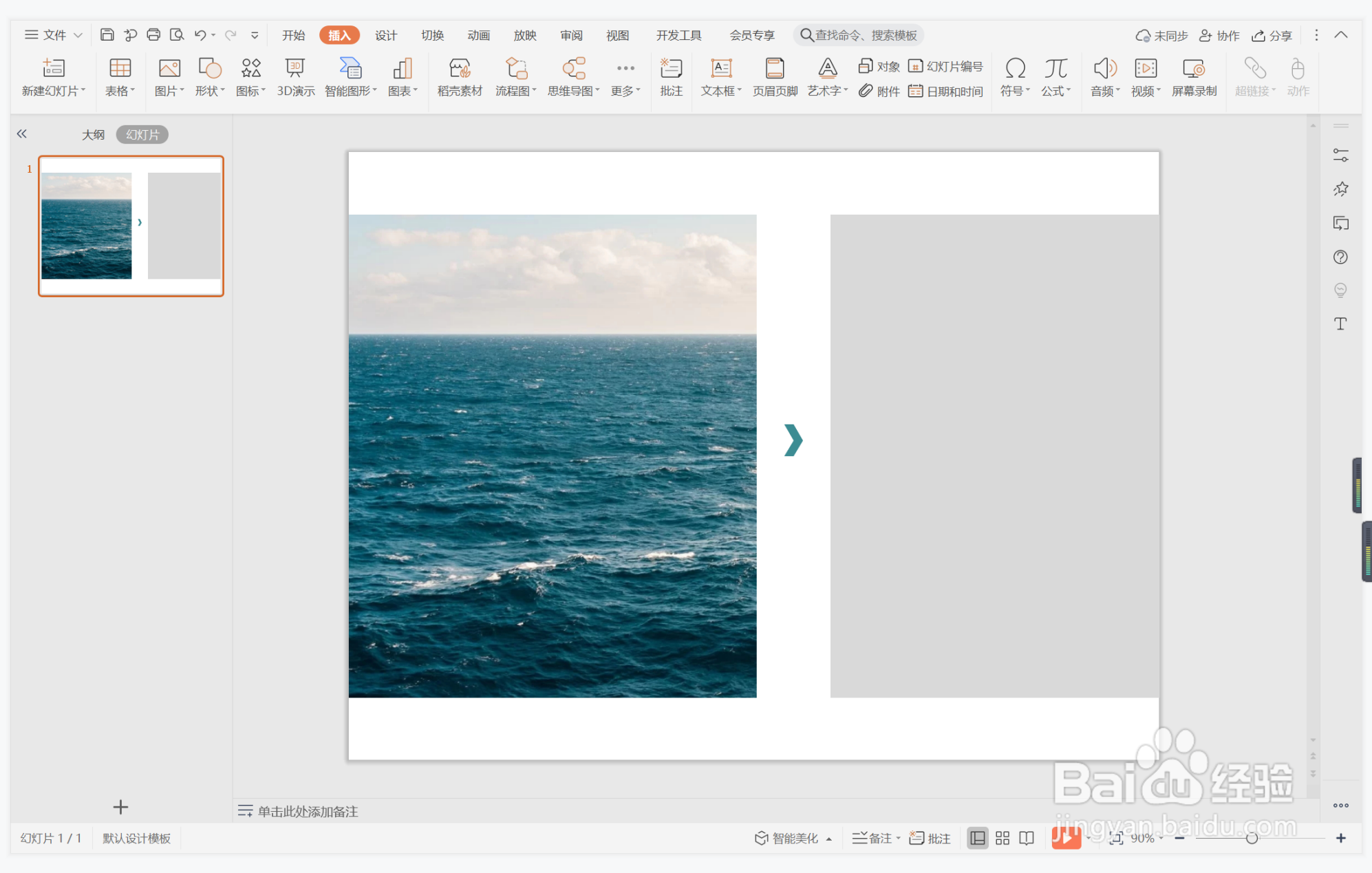Click the screen recording icon
The height and width of the screenshot is (873, 1372).
tap(1193, 68)
